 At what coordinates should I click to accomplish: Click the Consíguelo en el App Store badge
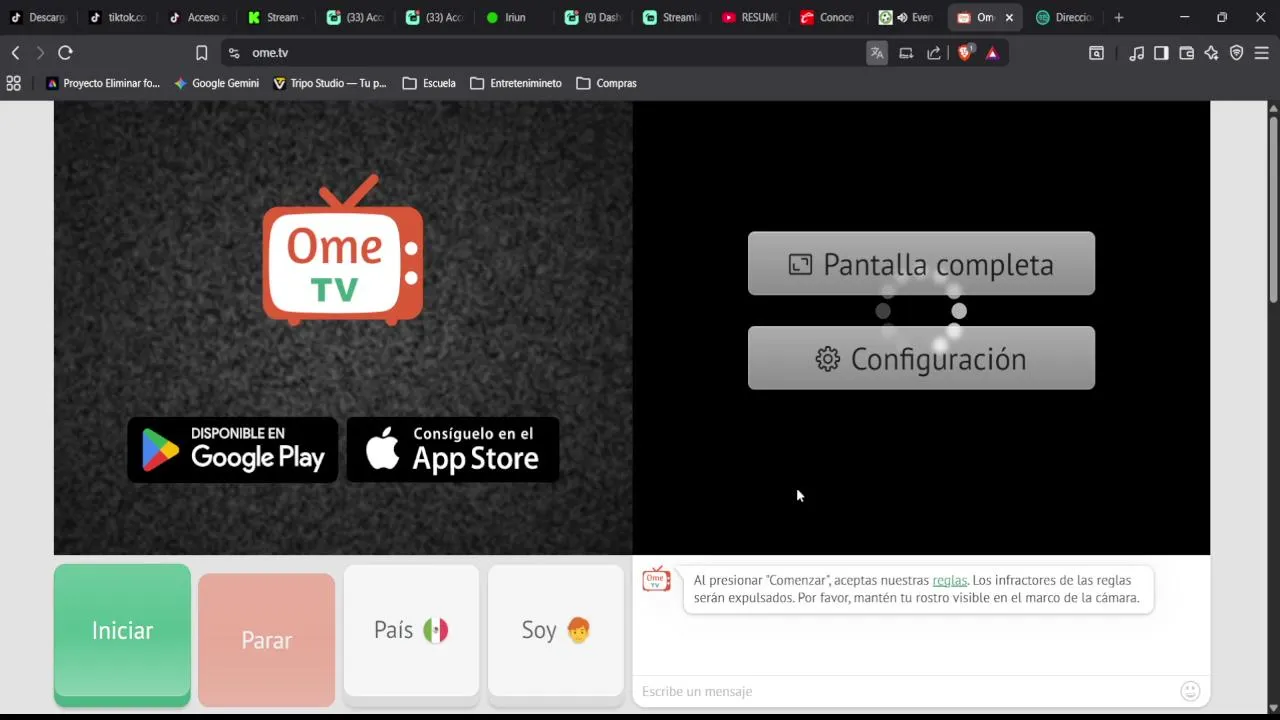pos(453,450)
